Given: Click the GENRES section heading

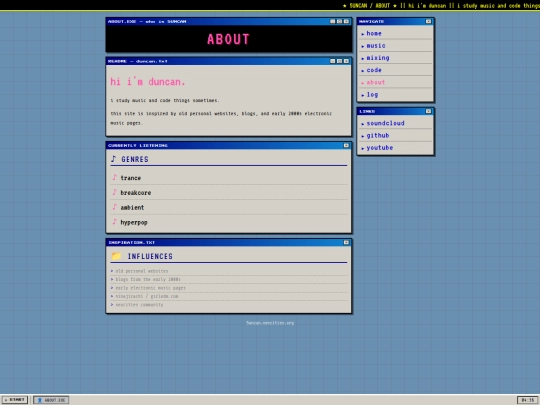Looking at the screenshot, I should 135,159.
